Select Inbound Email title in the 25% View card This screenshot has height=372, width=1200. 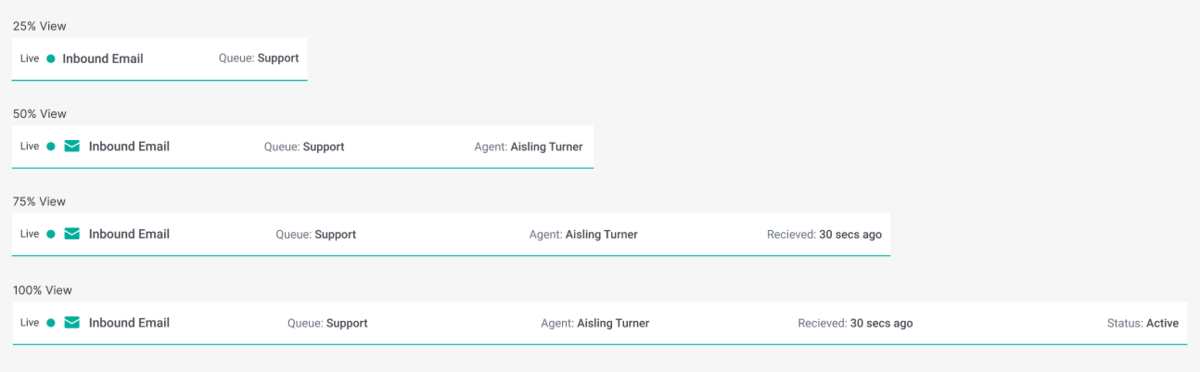[103, 58]
